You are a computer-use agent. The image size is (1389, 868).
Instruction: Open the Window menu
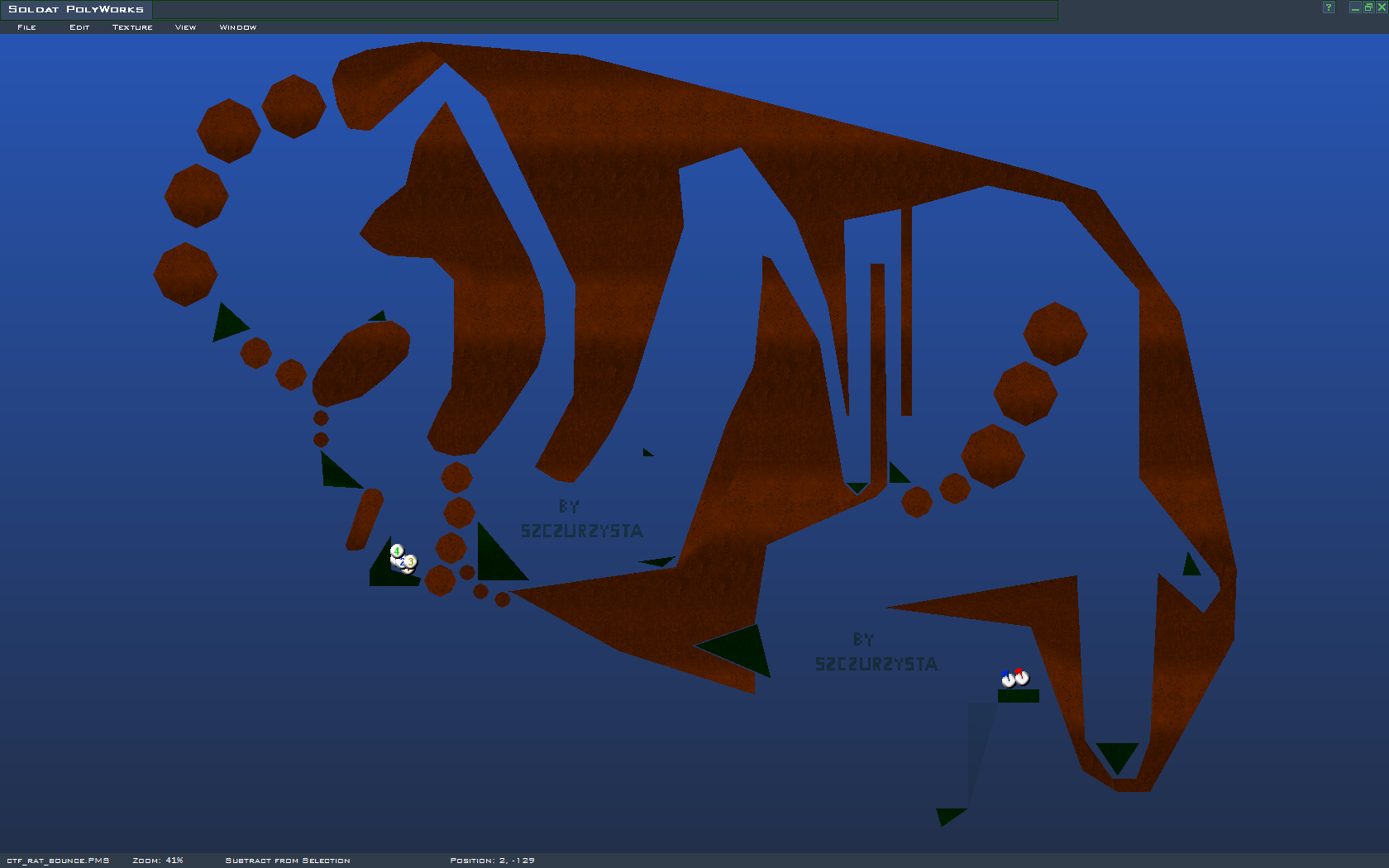[x=237, y=27]
